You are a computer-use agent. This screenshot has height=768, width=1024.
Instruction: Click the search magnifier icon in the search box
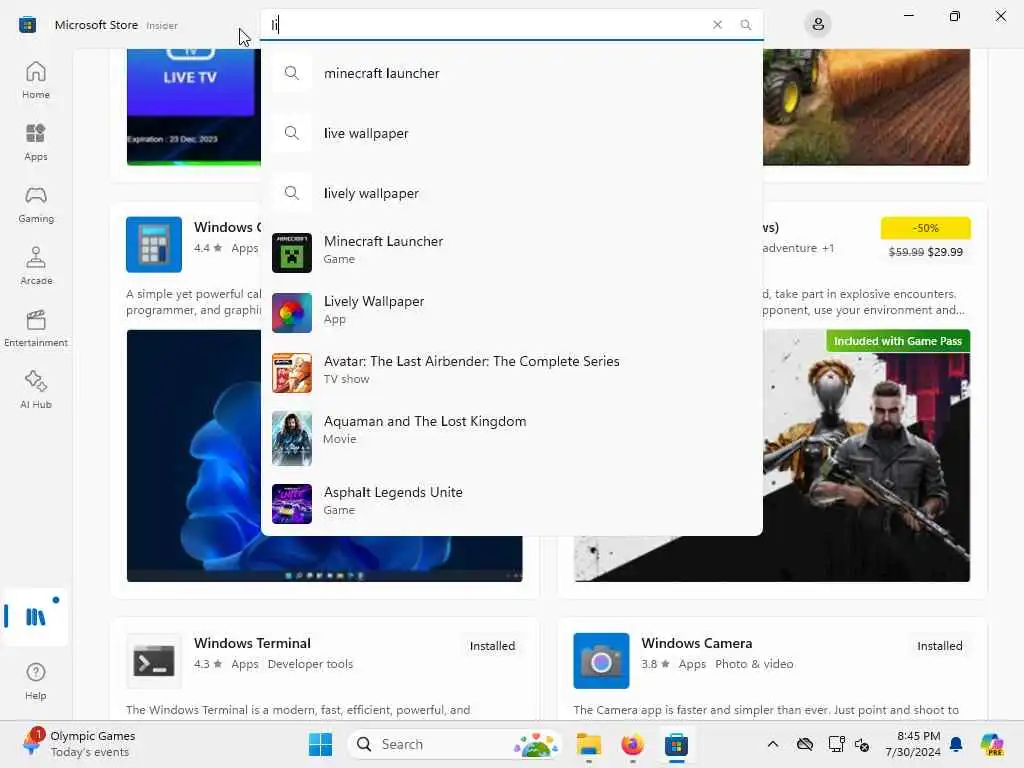pyautogui.click(x=746, y=25)
